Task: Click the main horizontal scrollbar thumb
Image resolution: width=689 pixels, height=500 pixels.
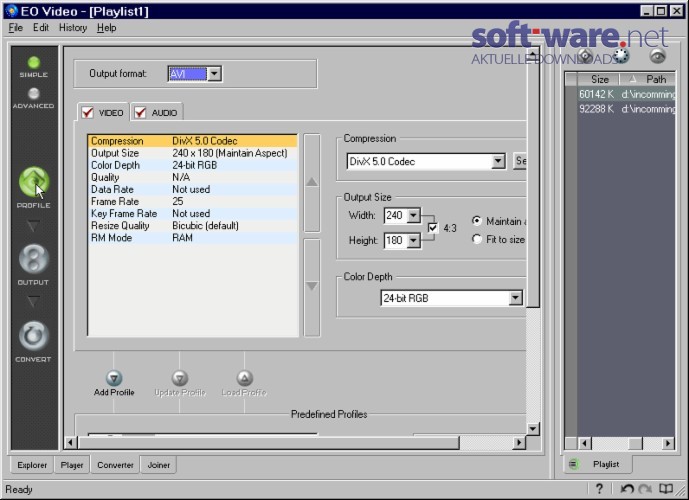Action: point(268,442)
